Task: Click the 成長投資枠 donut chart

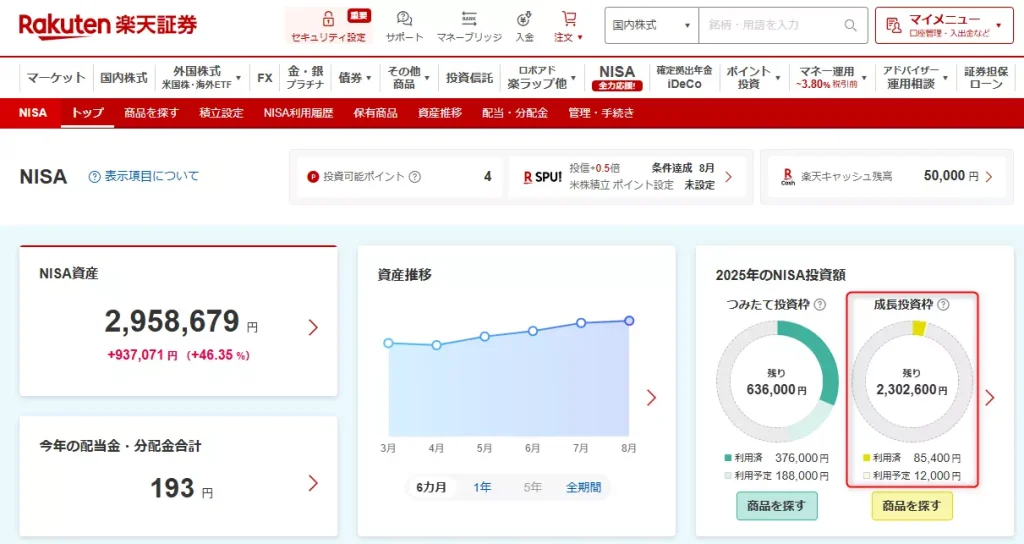Action: (x=912, y=382)
